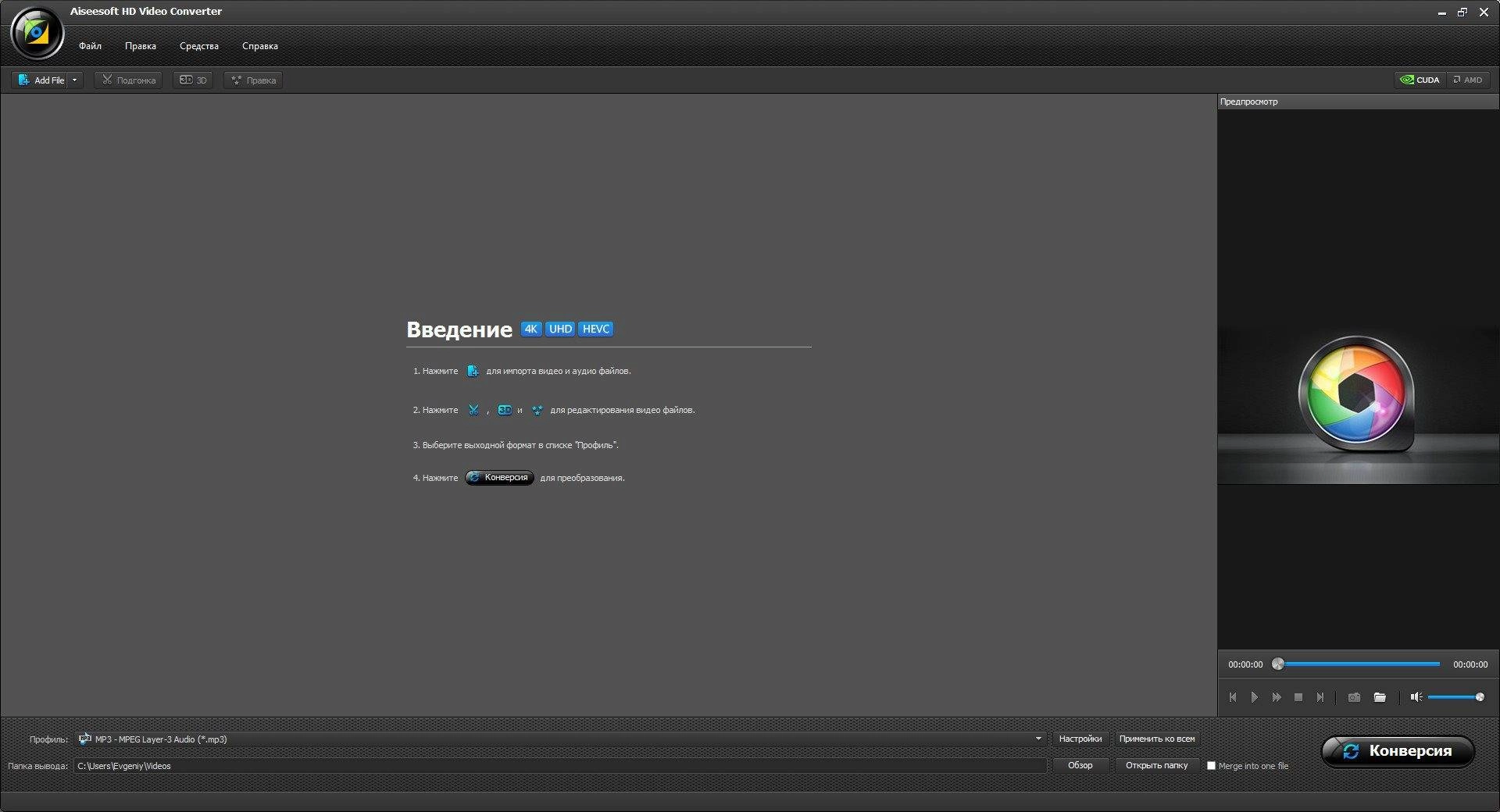Move the playback seek slider handle
This screenshot has width=1500, height=812.
(x=1278, y=664)
